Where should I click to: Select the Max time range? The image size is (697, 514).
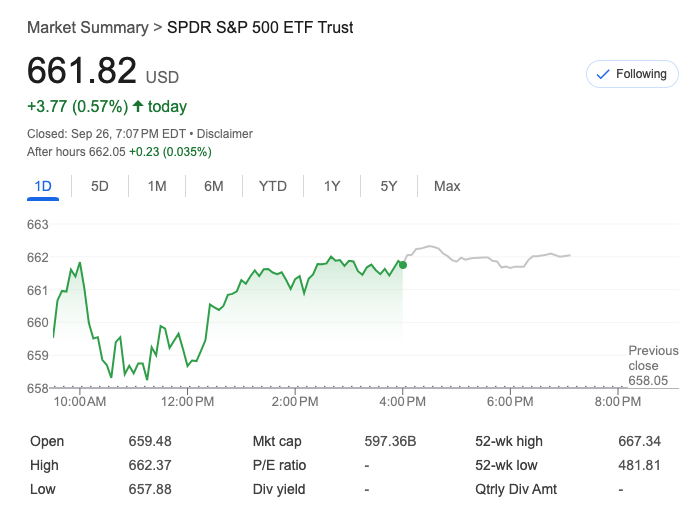[x=447, y=186]
